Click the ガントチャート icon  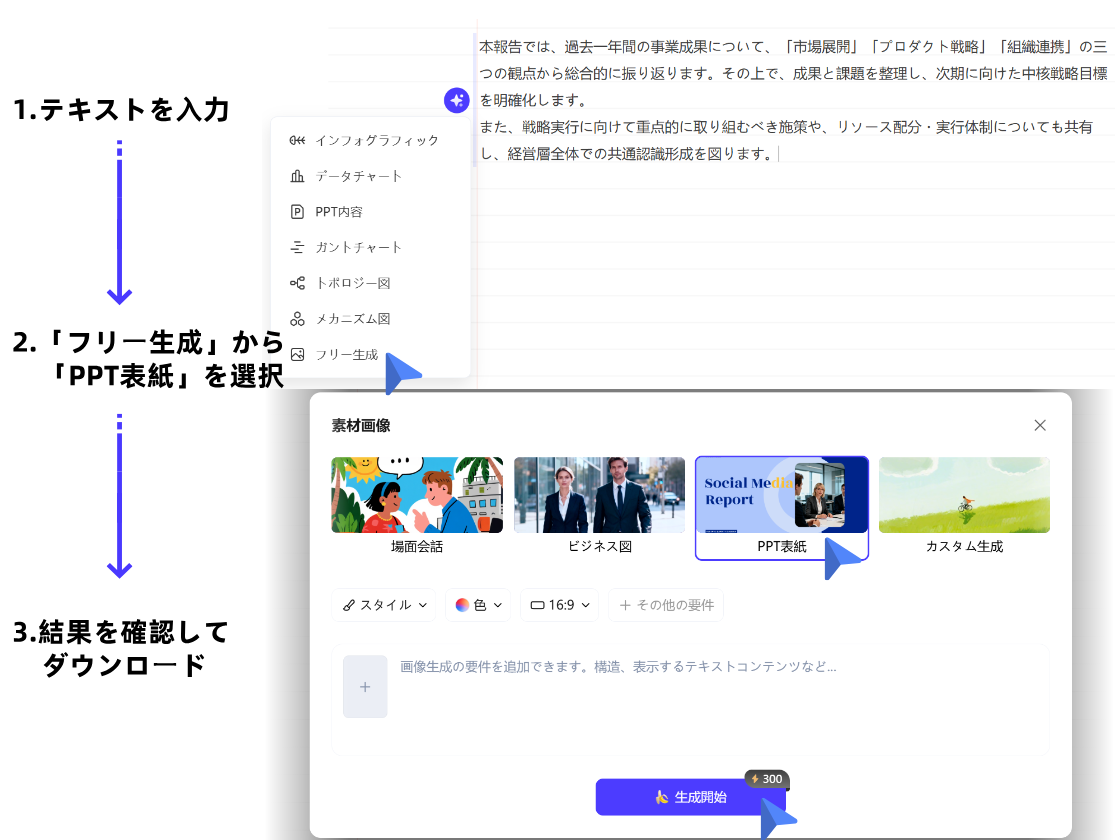click(x=297, y=246)
